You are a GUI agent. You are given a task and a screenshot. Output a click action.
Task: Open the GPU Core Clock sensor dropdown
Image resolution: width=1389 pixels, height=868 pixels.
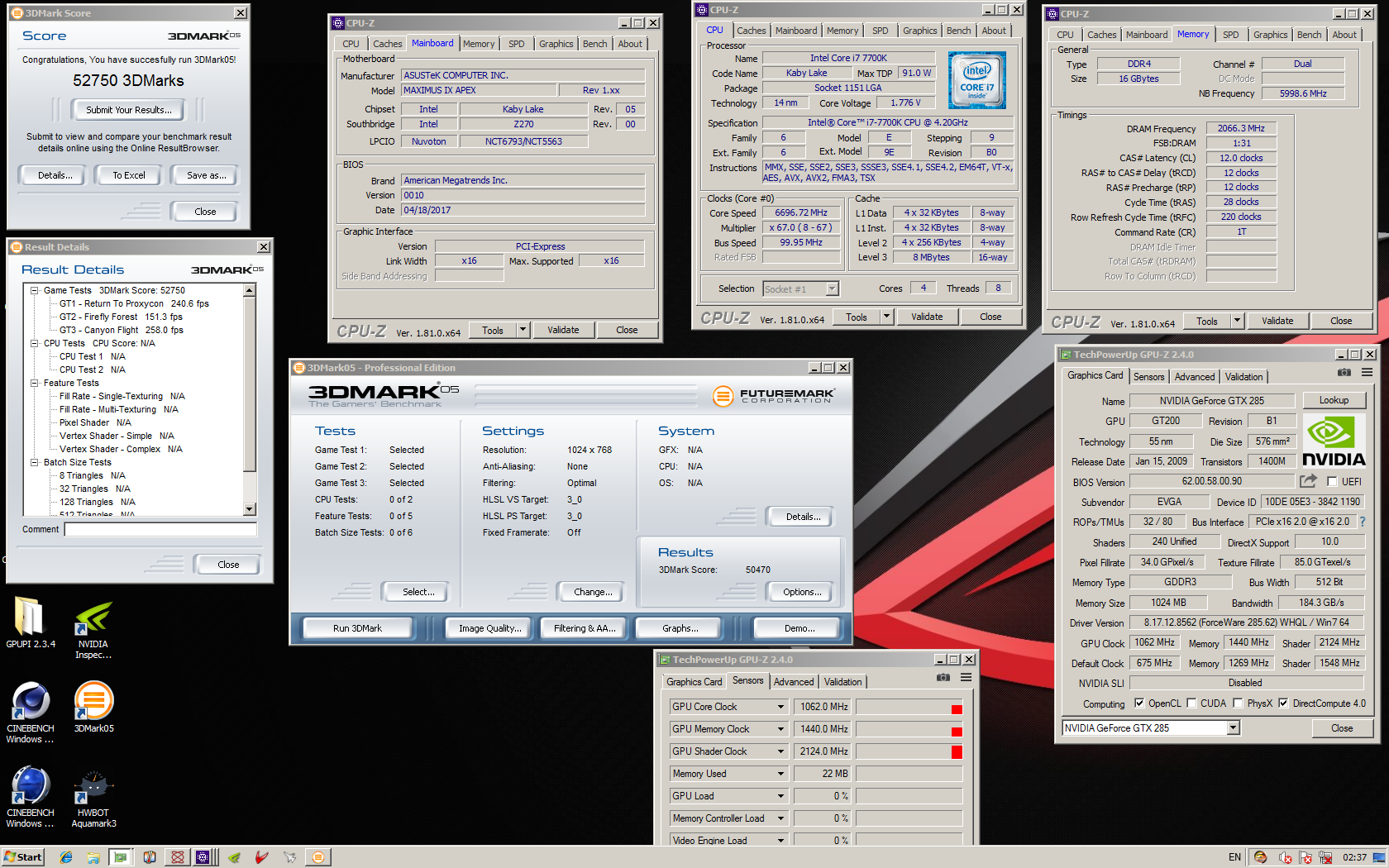coord(780,707)
